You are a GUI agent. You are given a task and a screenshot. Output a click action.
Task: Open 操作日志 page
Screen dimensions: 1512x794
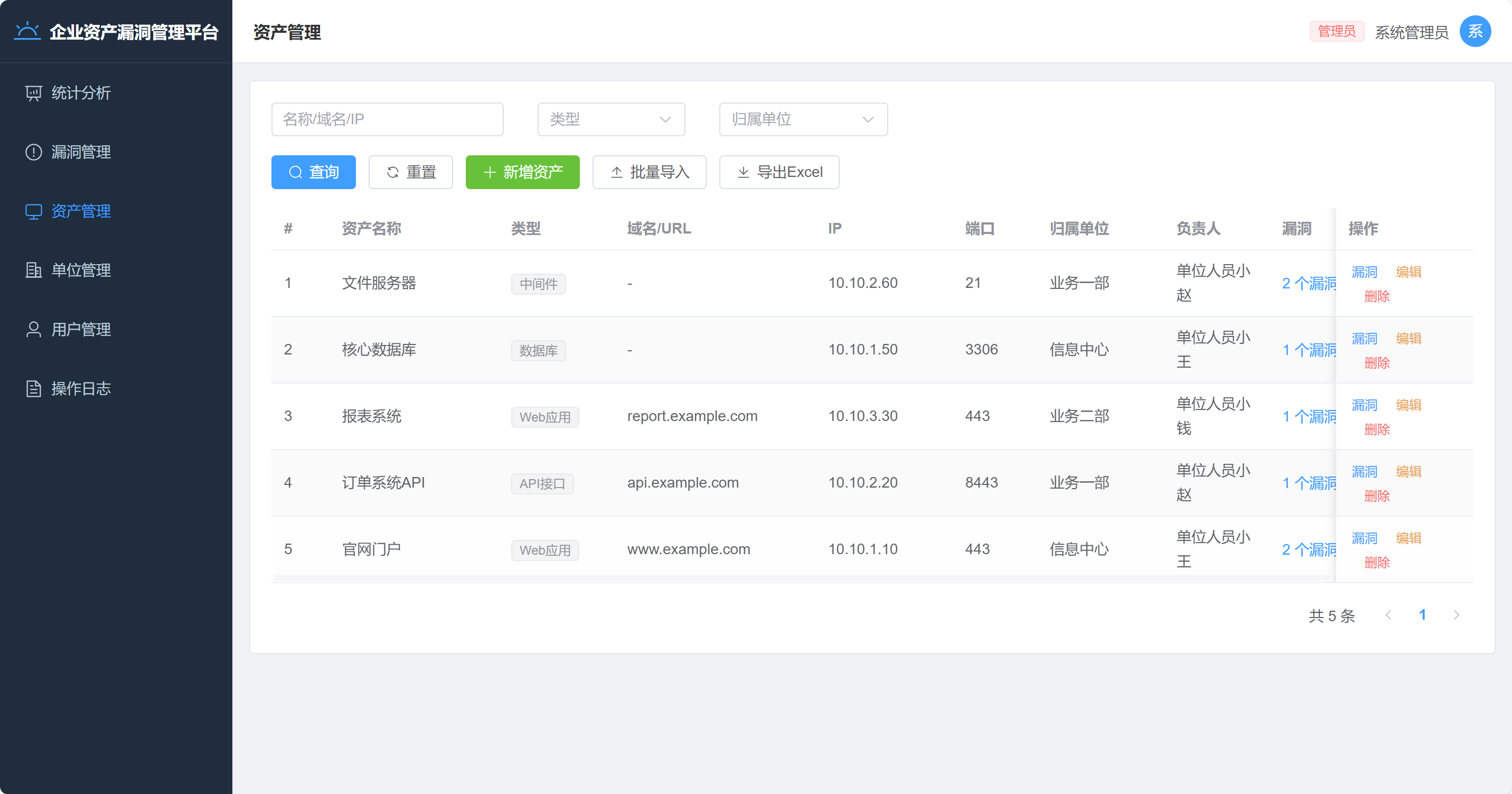point(116,389)
